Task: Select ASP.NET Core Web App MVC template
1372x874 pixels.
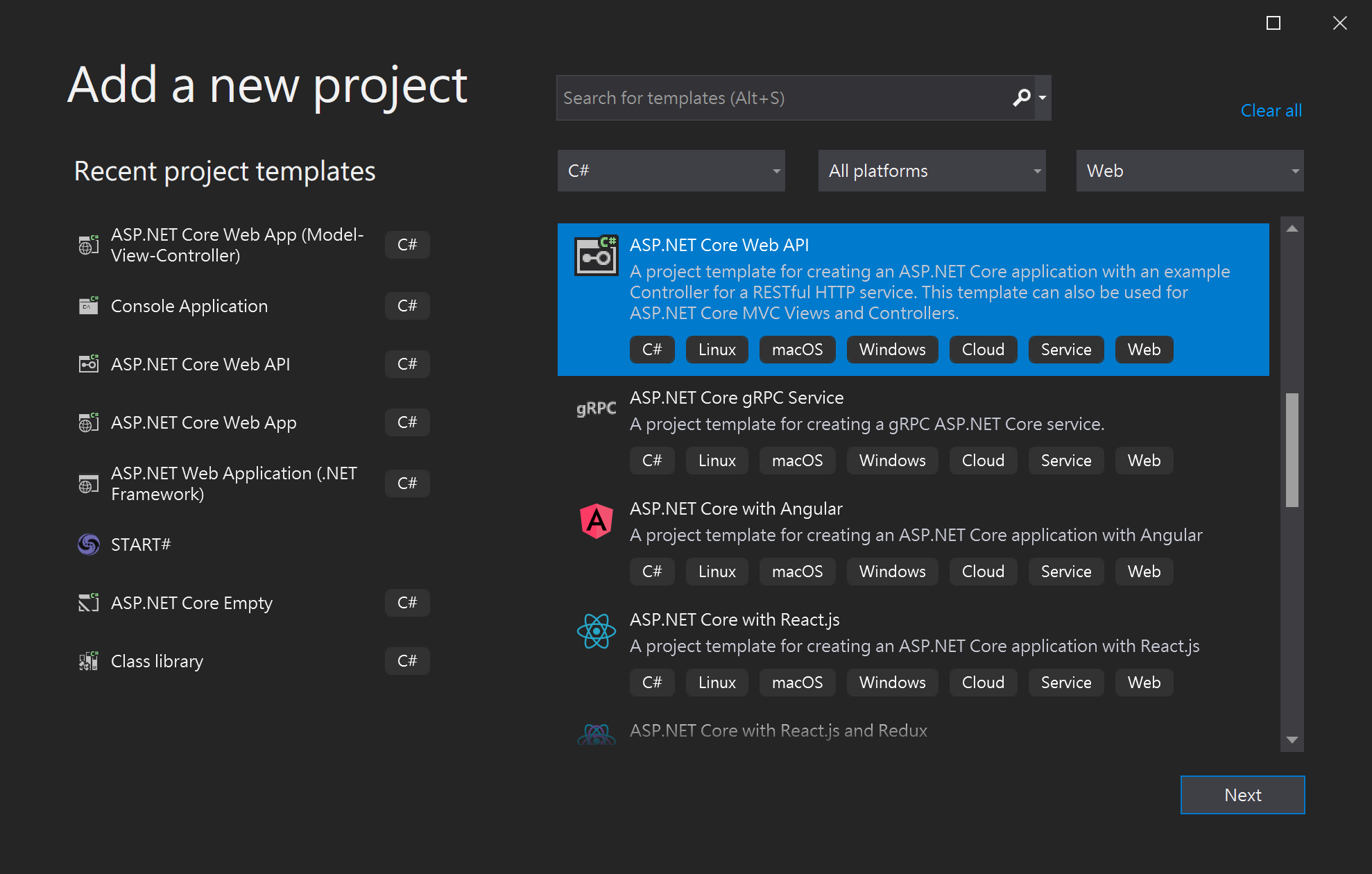Action: (237, 245)
